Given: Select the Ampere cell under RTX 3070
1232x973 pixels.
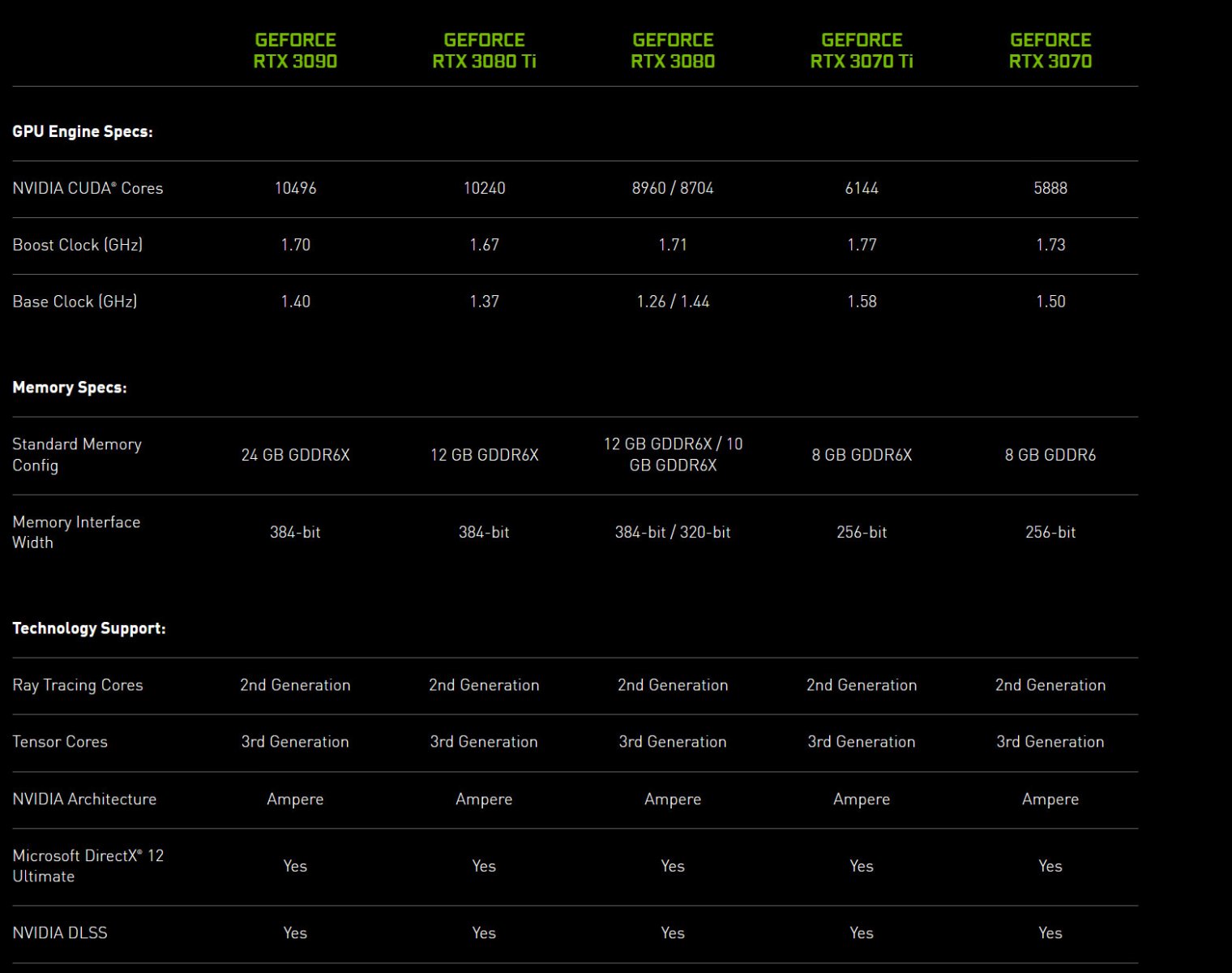Looking at the screenshot, I should pos(1050,799).
